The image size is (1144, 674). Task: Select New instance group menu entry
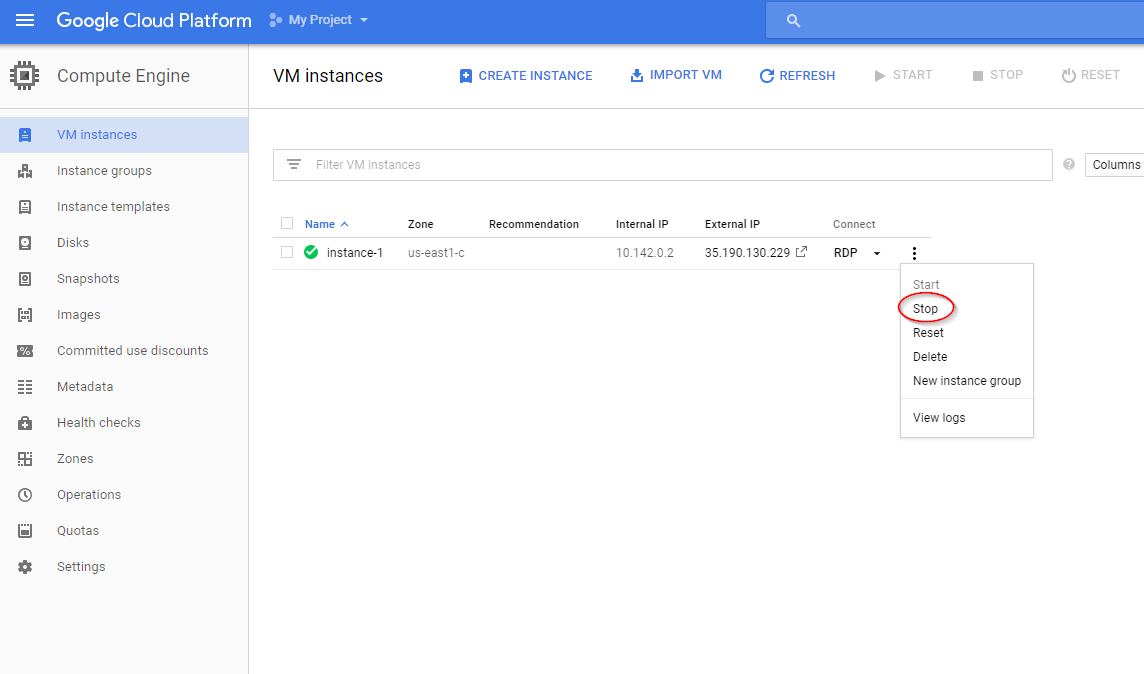[x=967, y=381]
